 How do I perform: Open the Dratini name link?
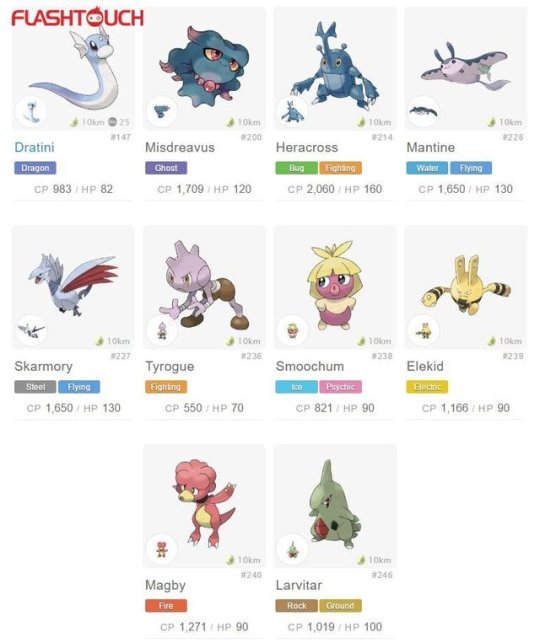(x=34, y=147)
